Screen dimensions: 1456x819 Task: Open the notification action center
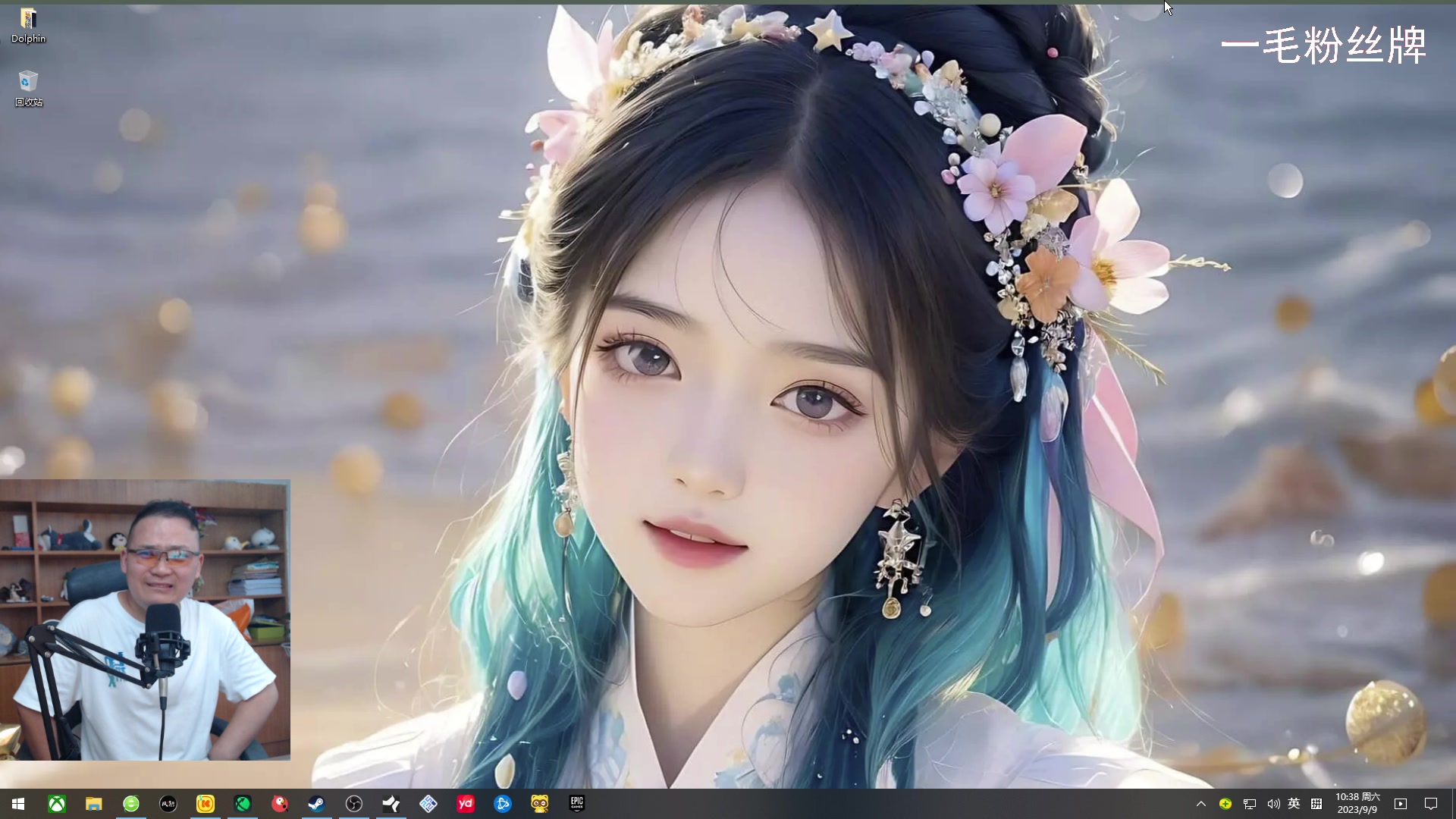click(x=1431, y=804)
